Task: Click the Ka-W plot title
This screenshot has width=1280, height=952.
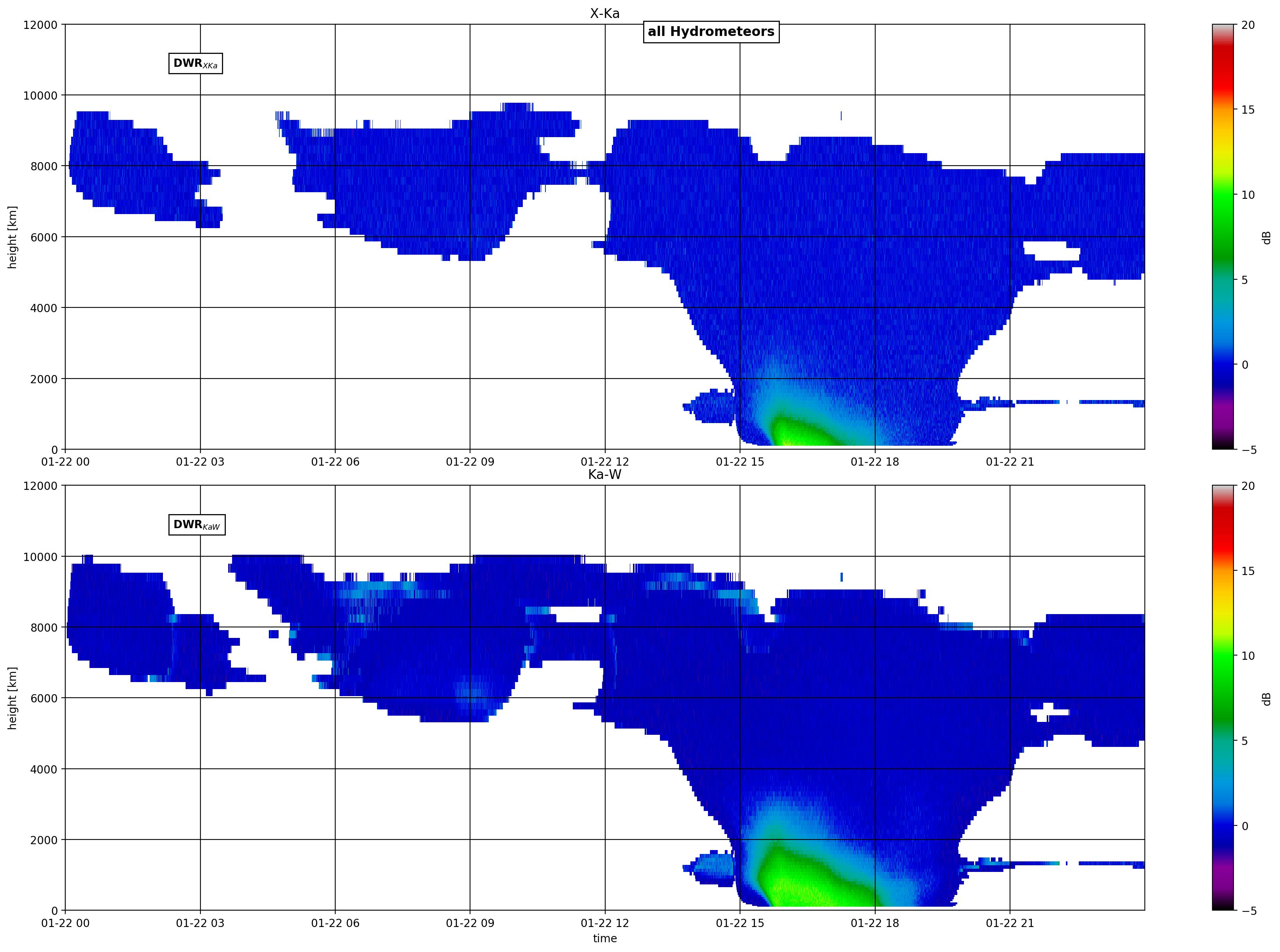Action: [x=604, y=474]
